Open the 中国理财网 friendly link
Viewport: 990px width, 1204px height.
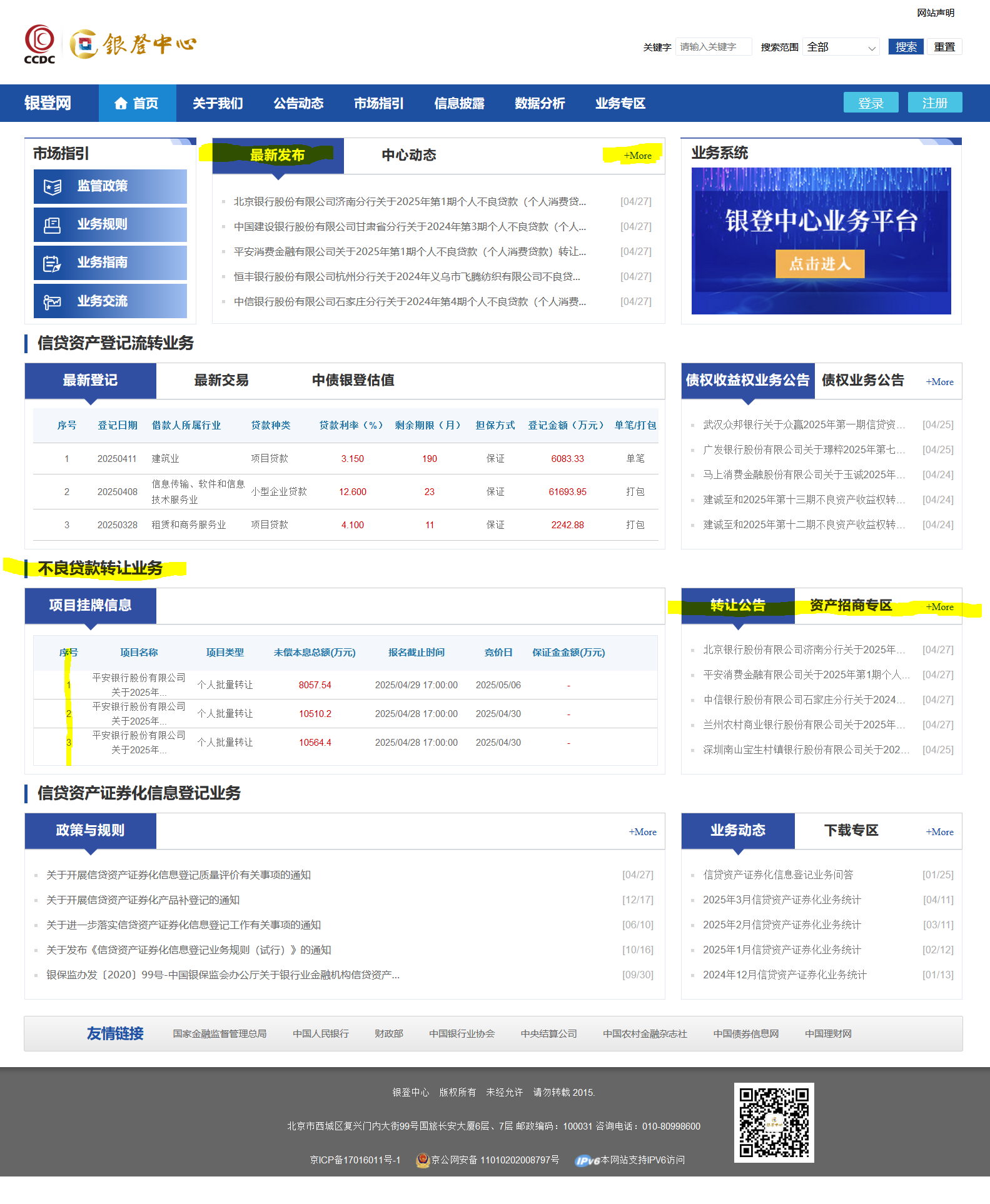pyautogui.click(x=828, y=1034)
